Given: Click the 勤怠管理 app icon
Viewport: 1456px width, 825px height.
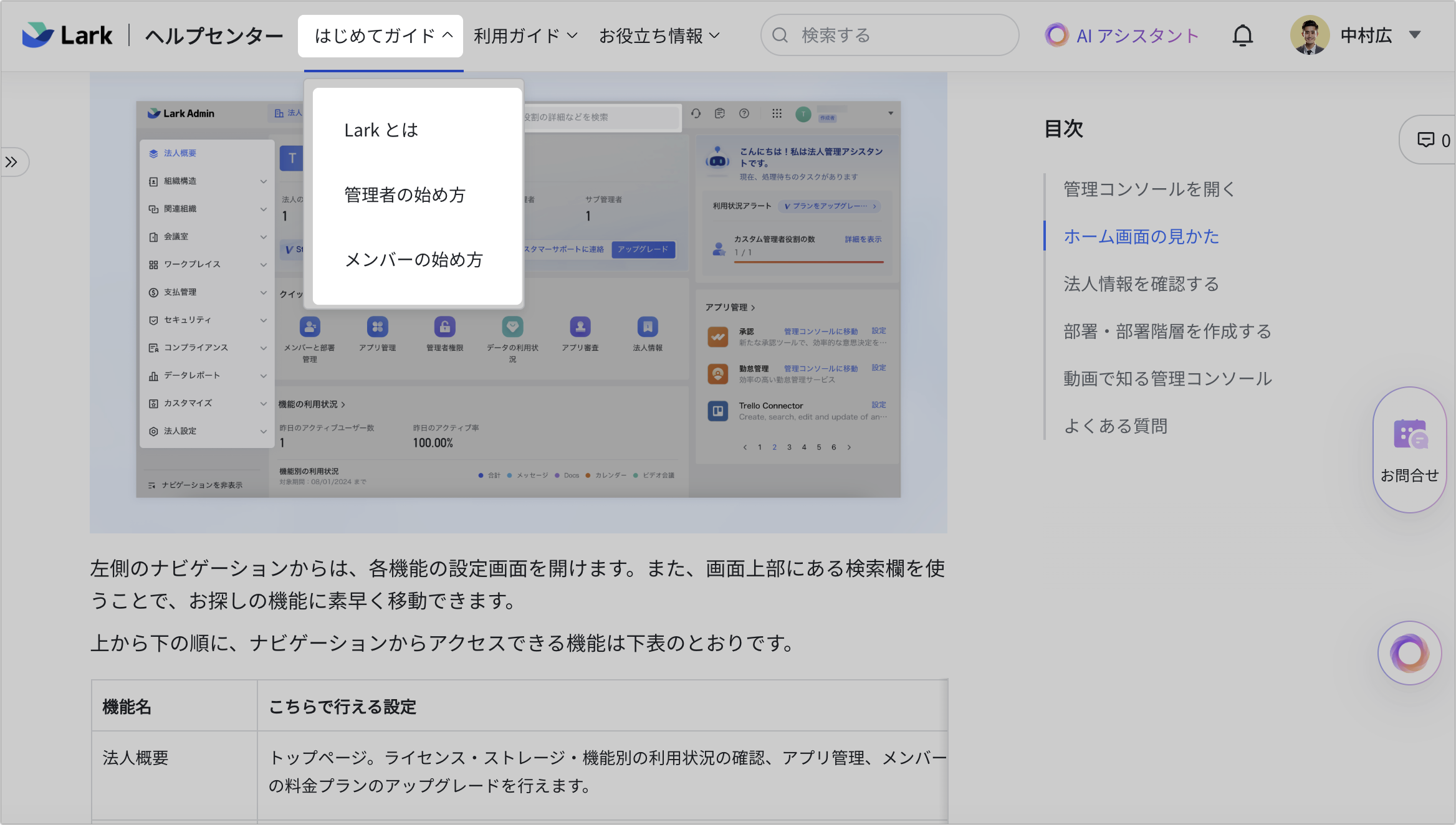Looking at the screenshot, I should (x=718, y=373).
